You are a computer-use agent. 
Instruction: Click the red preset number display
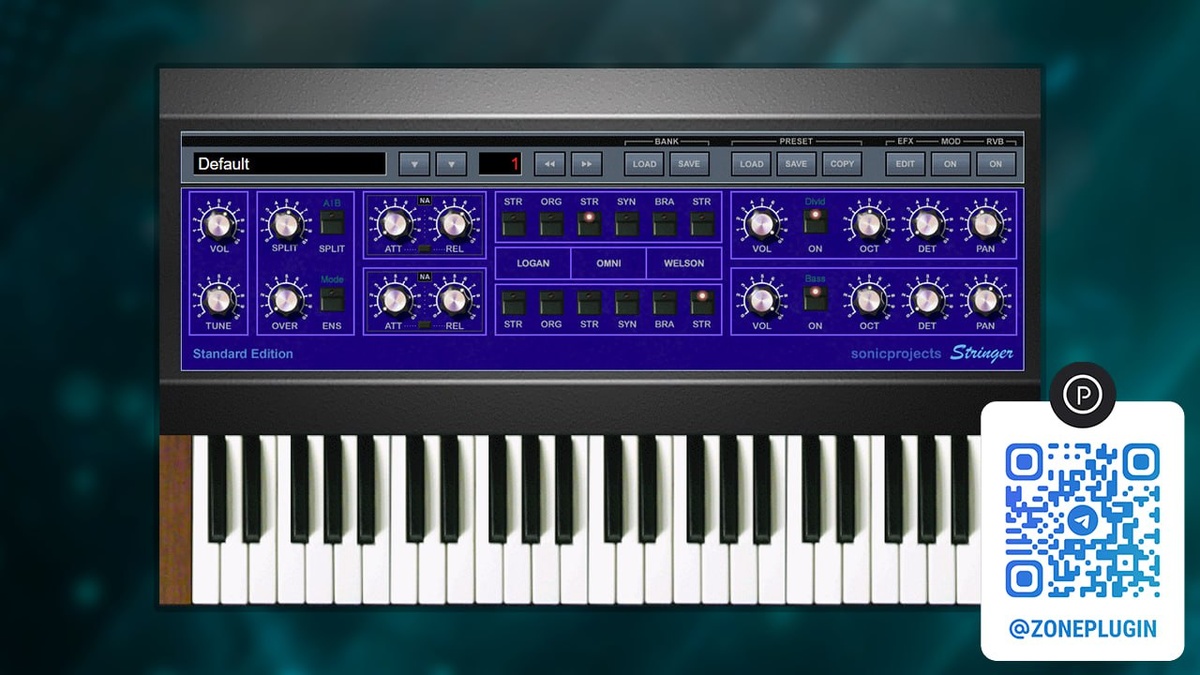click(x=501, y=164)
